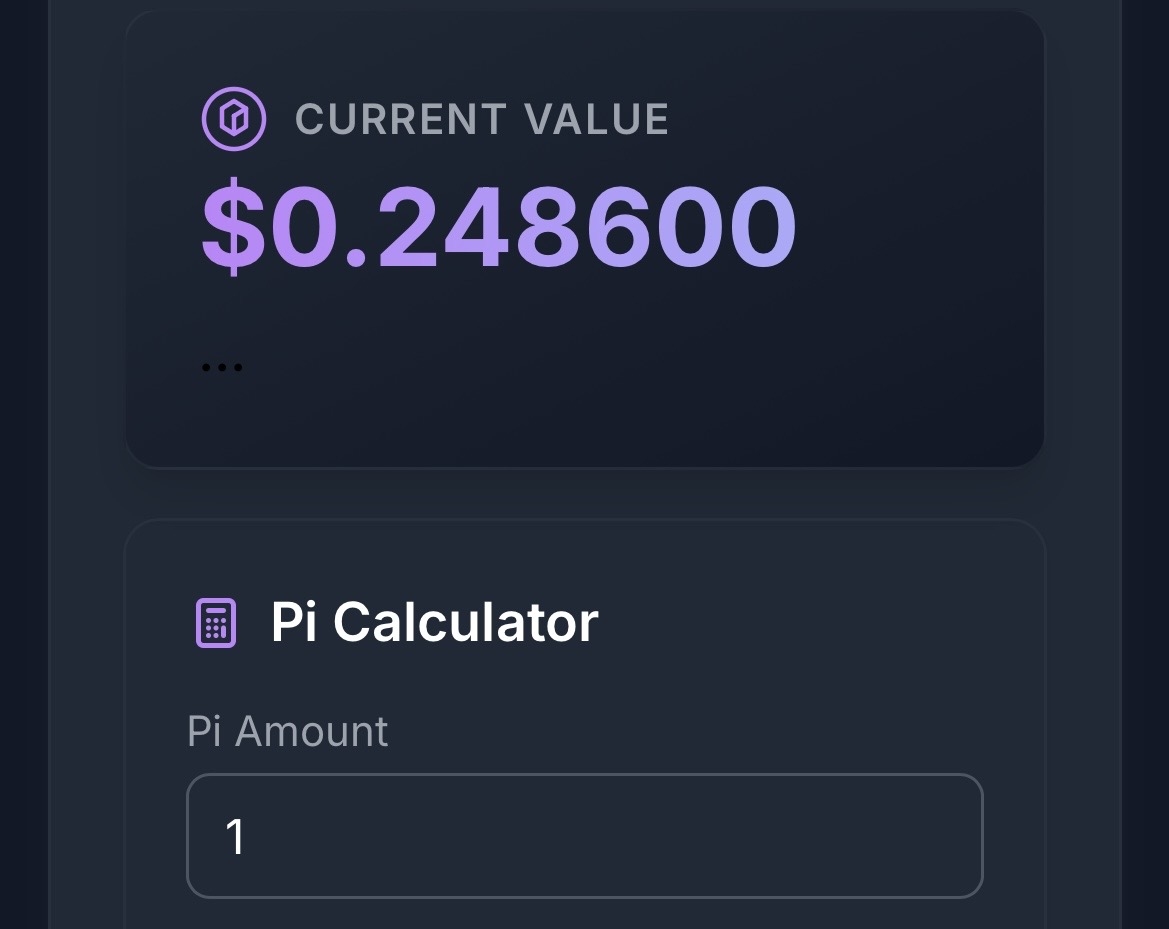This screenshot has width=1169, height=929.
Task: Click empty space right of the price
Action: pyautogui.click(x=920, y=228)
